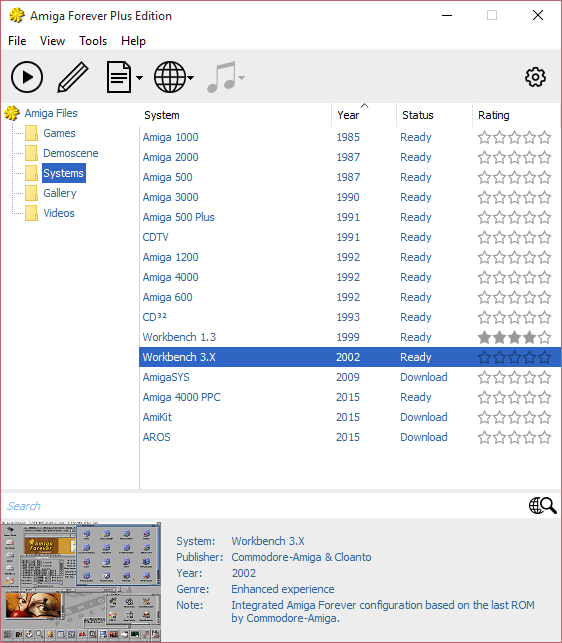
Task: Select Amiga 1000 in the list
Action: tap(170, 137)
